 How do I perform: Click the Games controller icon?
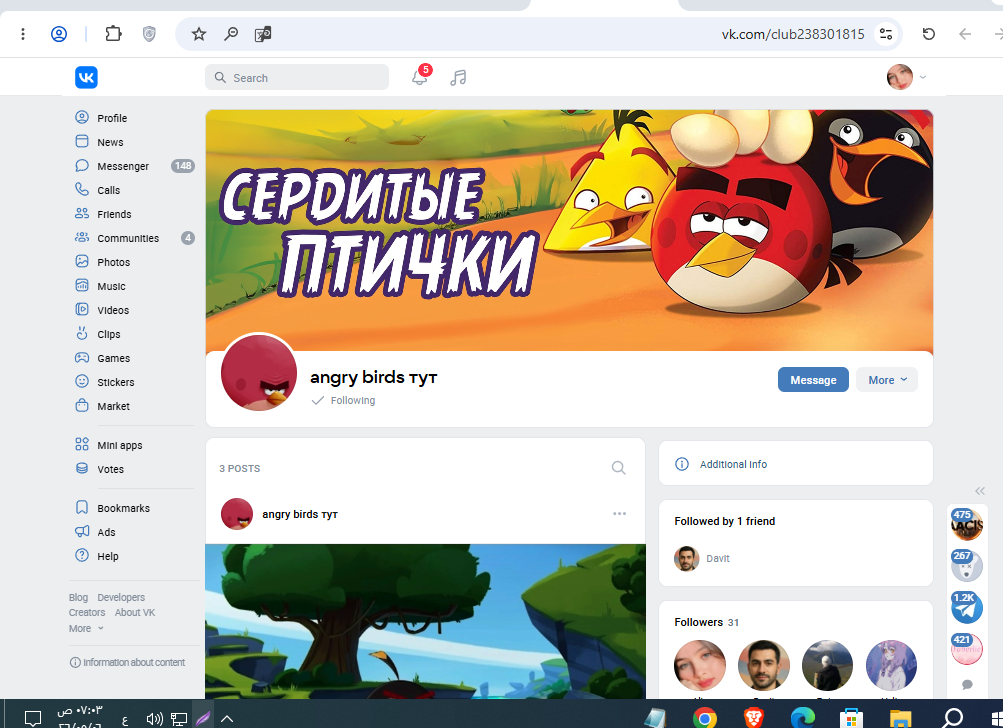tap(82, 358)
